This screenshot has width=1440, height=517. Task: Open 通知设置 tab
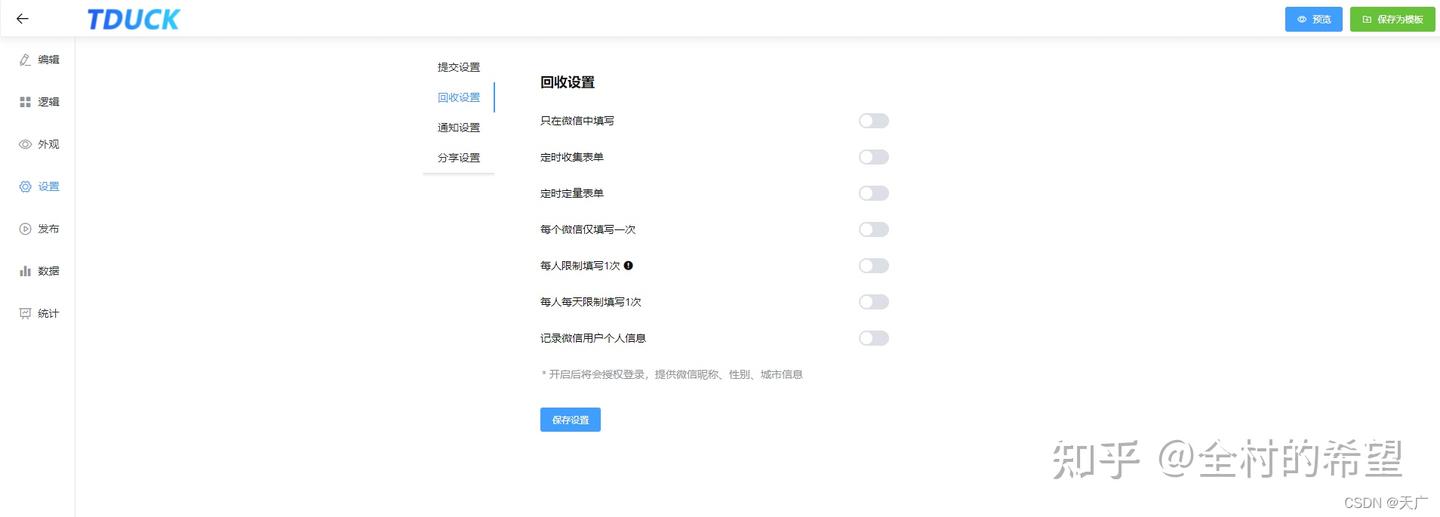coord(459,127)
